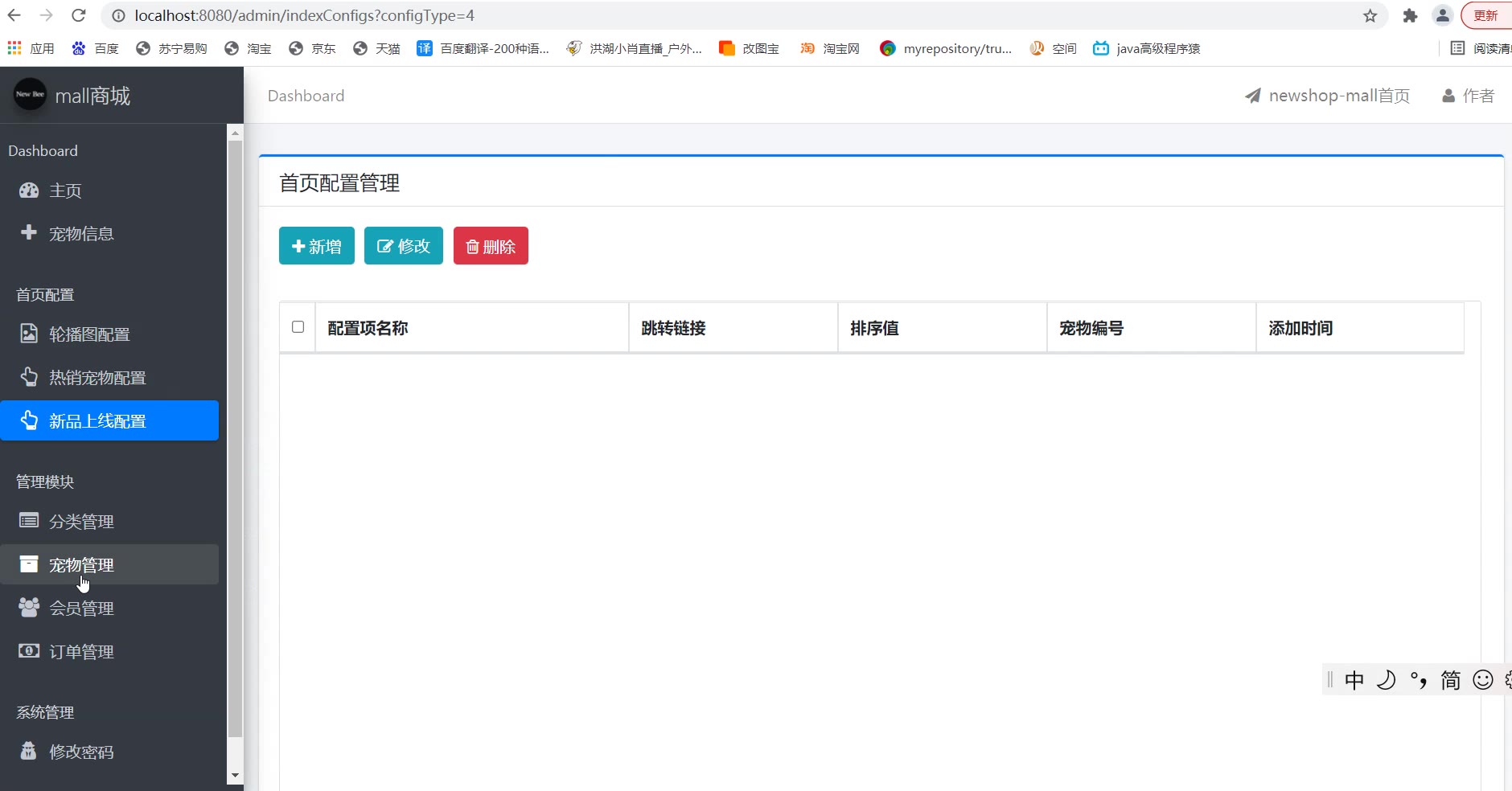The height and width of the screenshot is (791, 1512).
Task: Open the 作者 user menu
Action: [1468, 96]
